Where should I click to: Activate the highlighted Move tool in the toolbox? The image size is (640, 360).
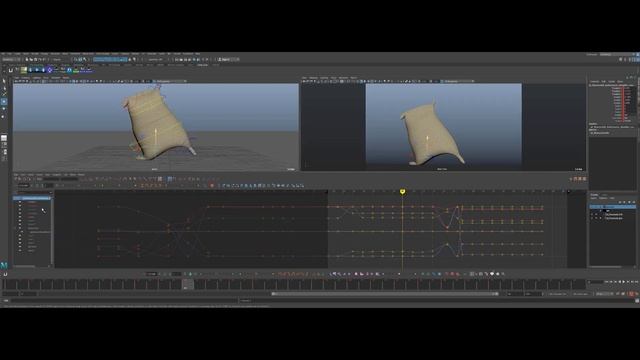[x=4, y=101]
